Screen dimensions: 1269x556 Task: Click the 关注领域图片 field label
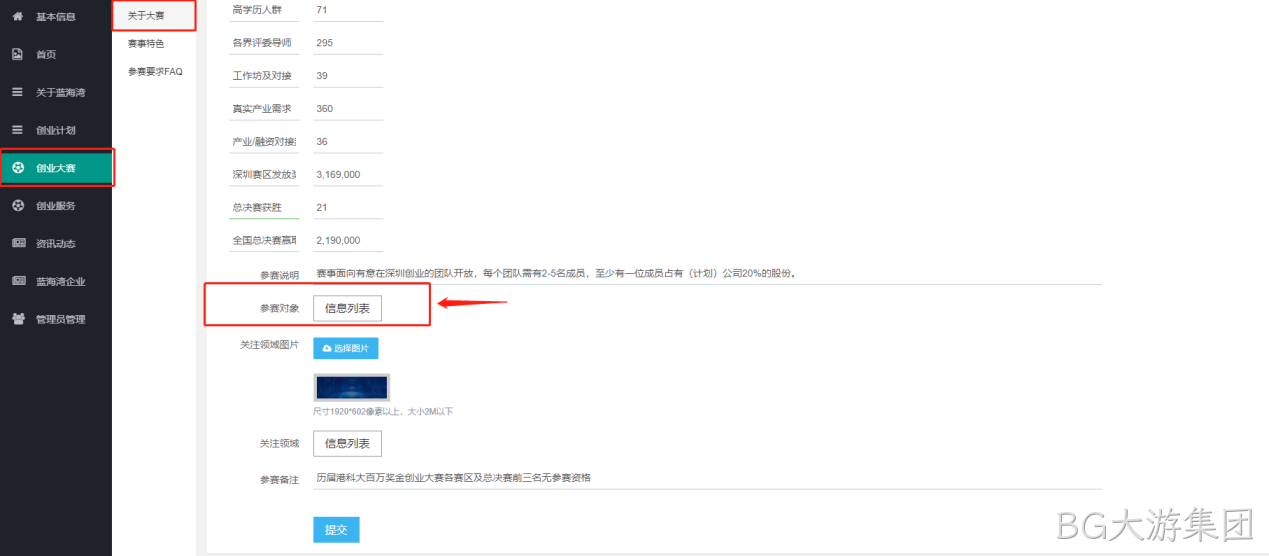click(269, 345)
